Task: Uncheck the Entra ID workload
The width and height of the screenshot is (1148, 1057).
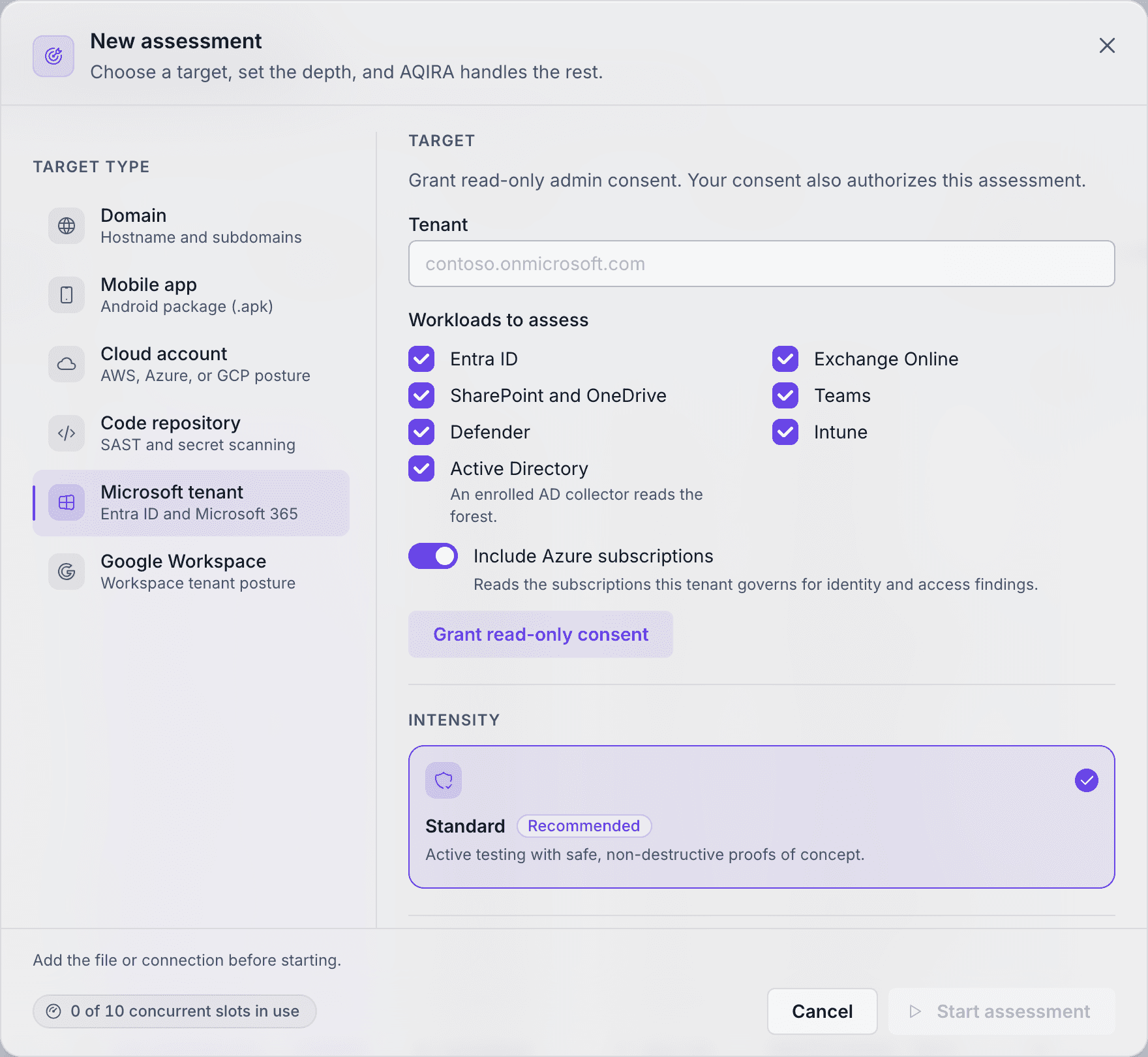Action: [421, 359]
